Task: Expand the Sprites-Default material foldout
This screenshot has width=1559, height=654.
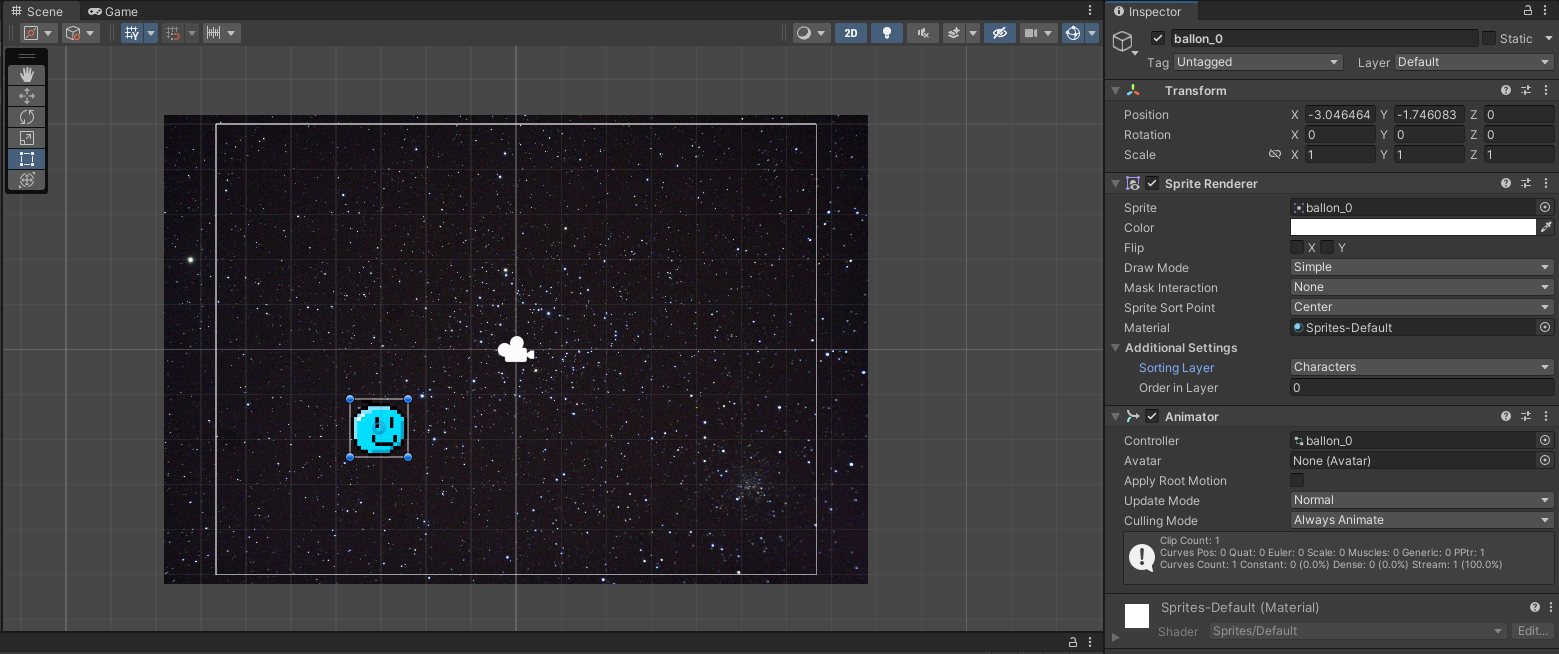Action: point(1116,637)
